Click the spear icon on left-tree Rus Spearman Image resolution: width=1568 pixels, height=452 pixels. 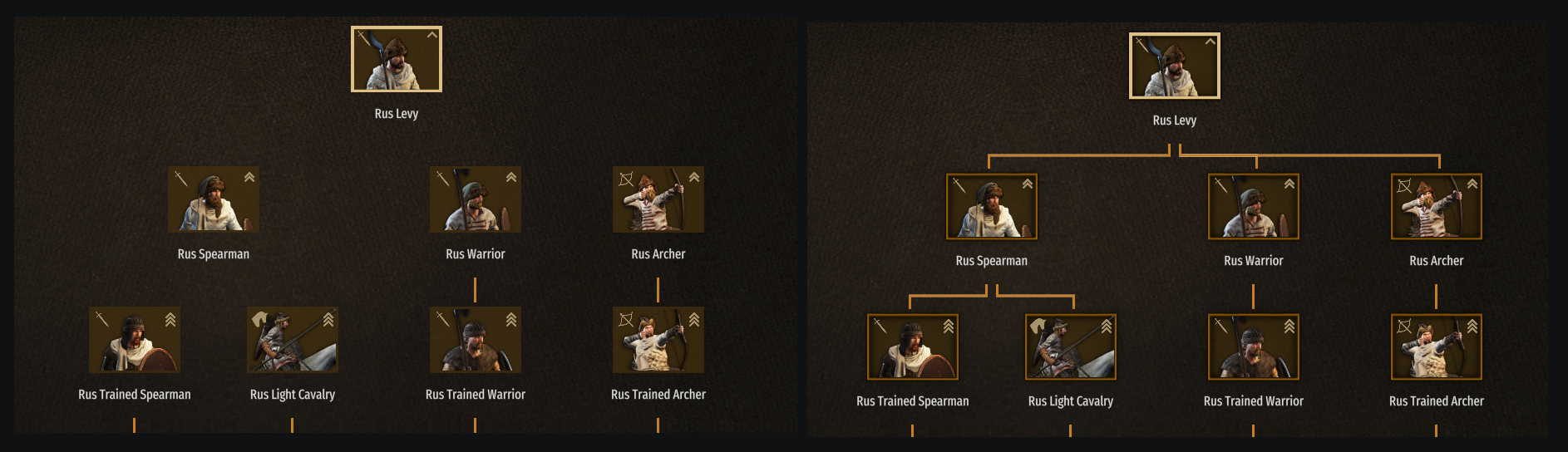coord(181,179)
